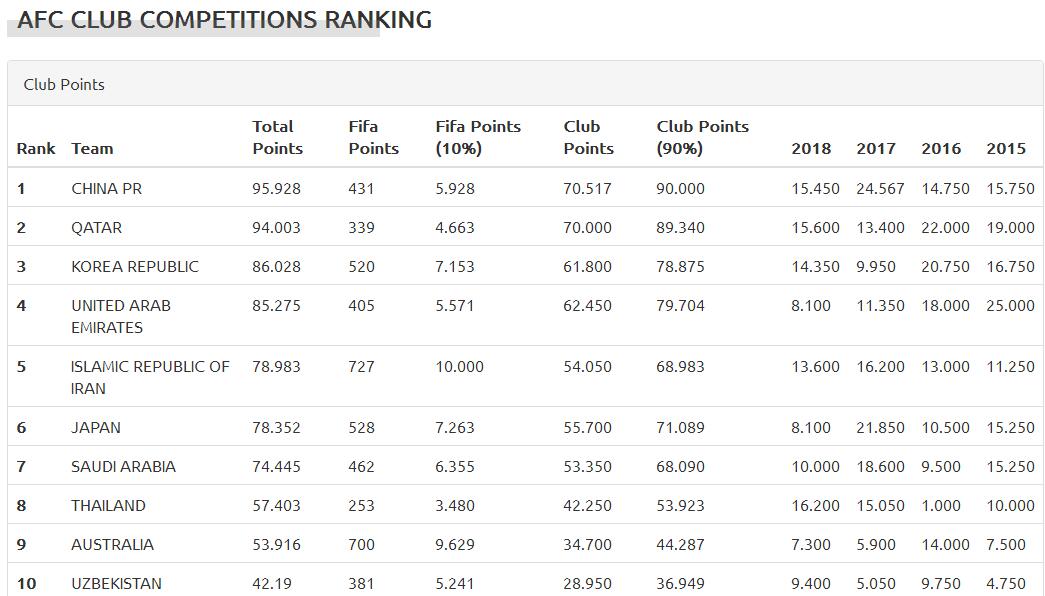Click the Club Points tab header

click(64, 84)
